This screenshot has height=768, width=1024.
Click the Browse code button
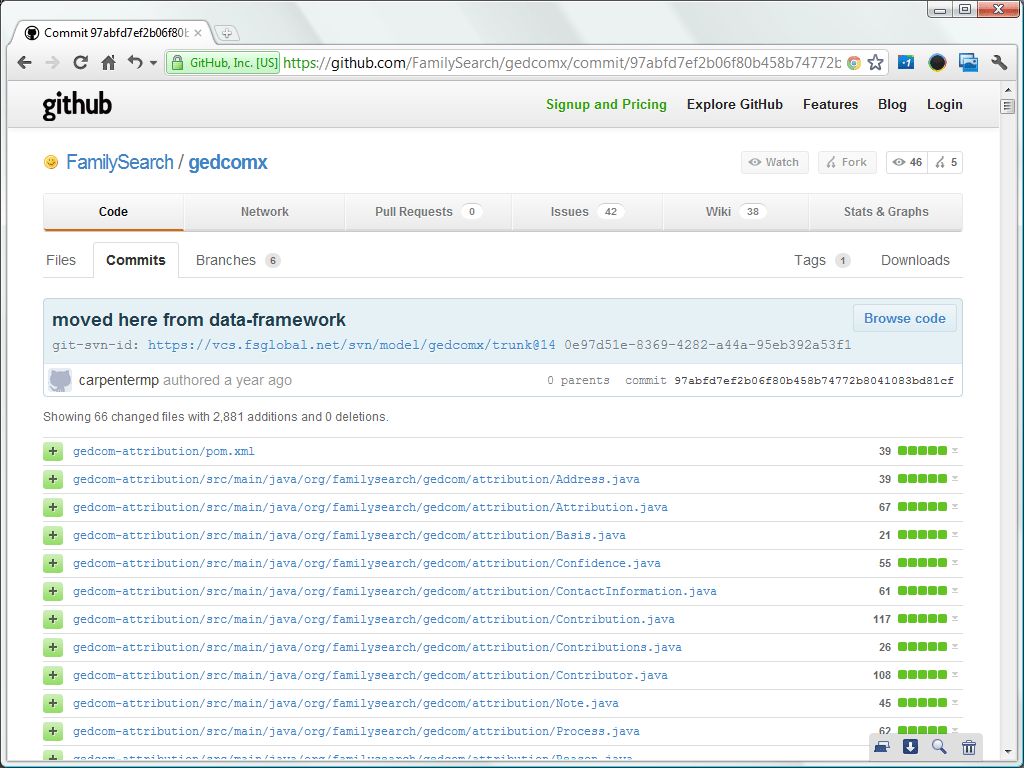904,318
